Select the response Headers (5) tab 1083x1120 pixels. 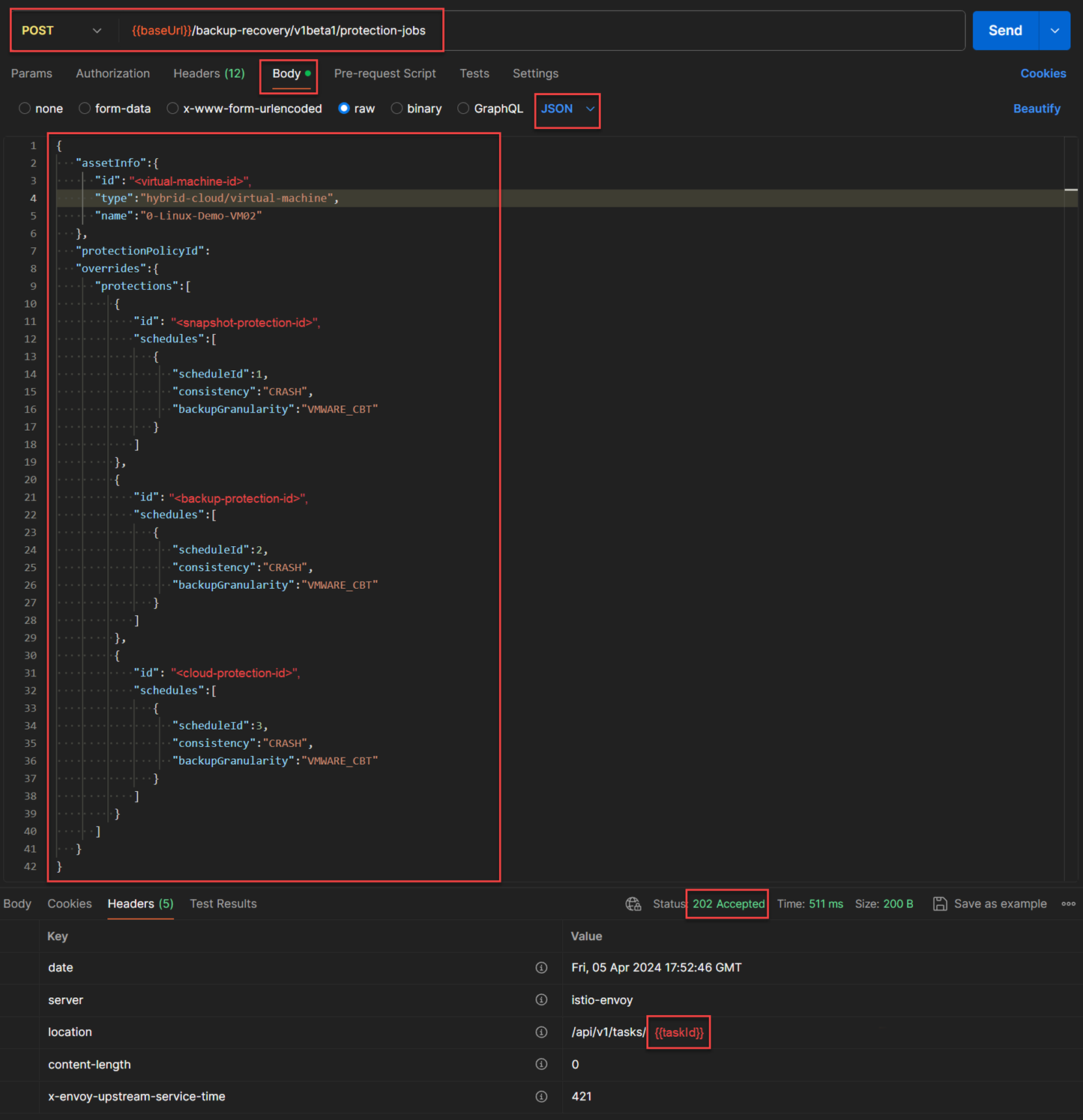pos(140,904)
